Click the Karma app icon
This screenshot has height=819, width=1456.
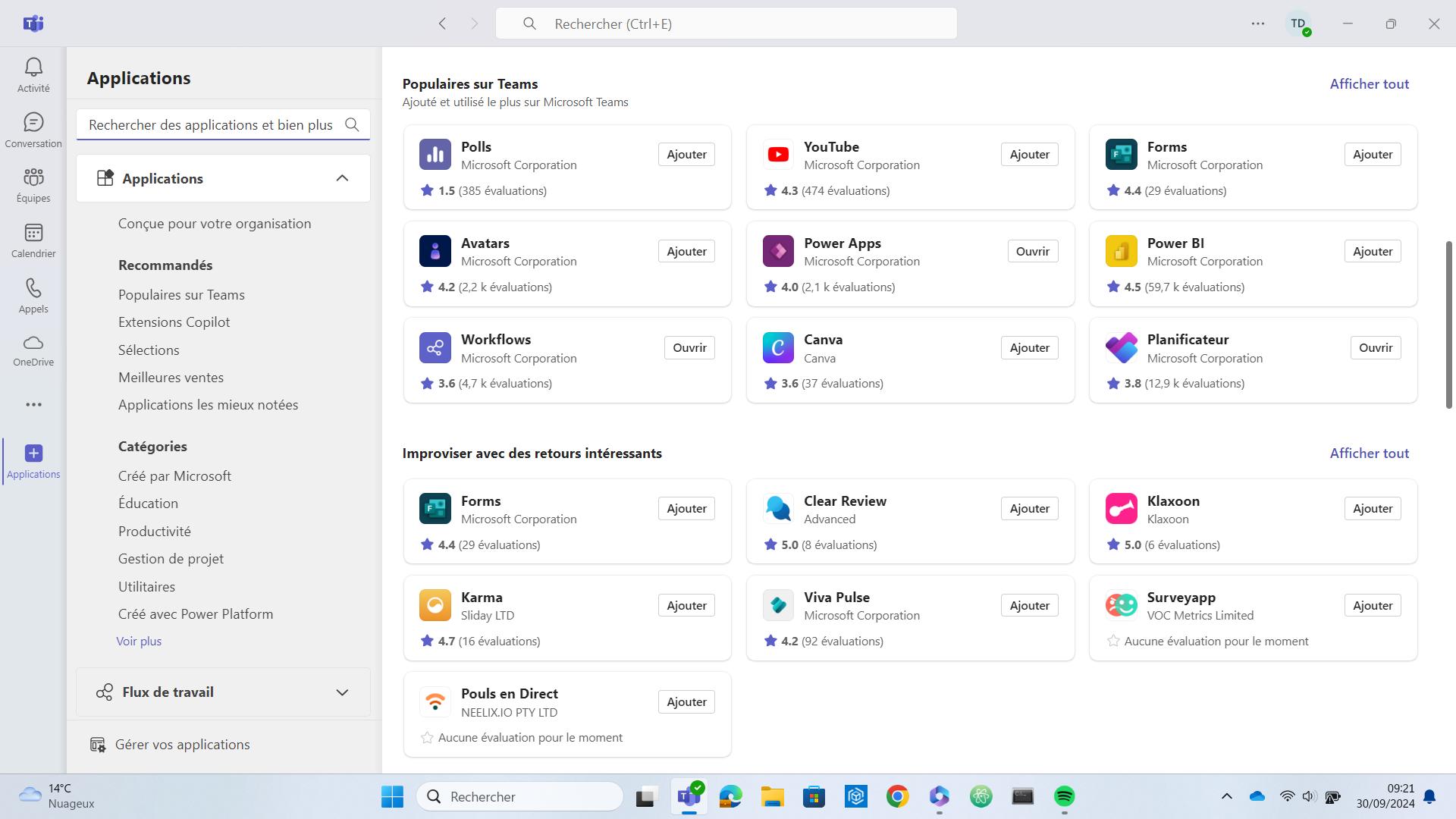pyautogui.click(x=435, y=605)
